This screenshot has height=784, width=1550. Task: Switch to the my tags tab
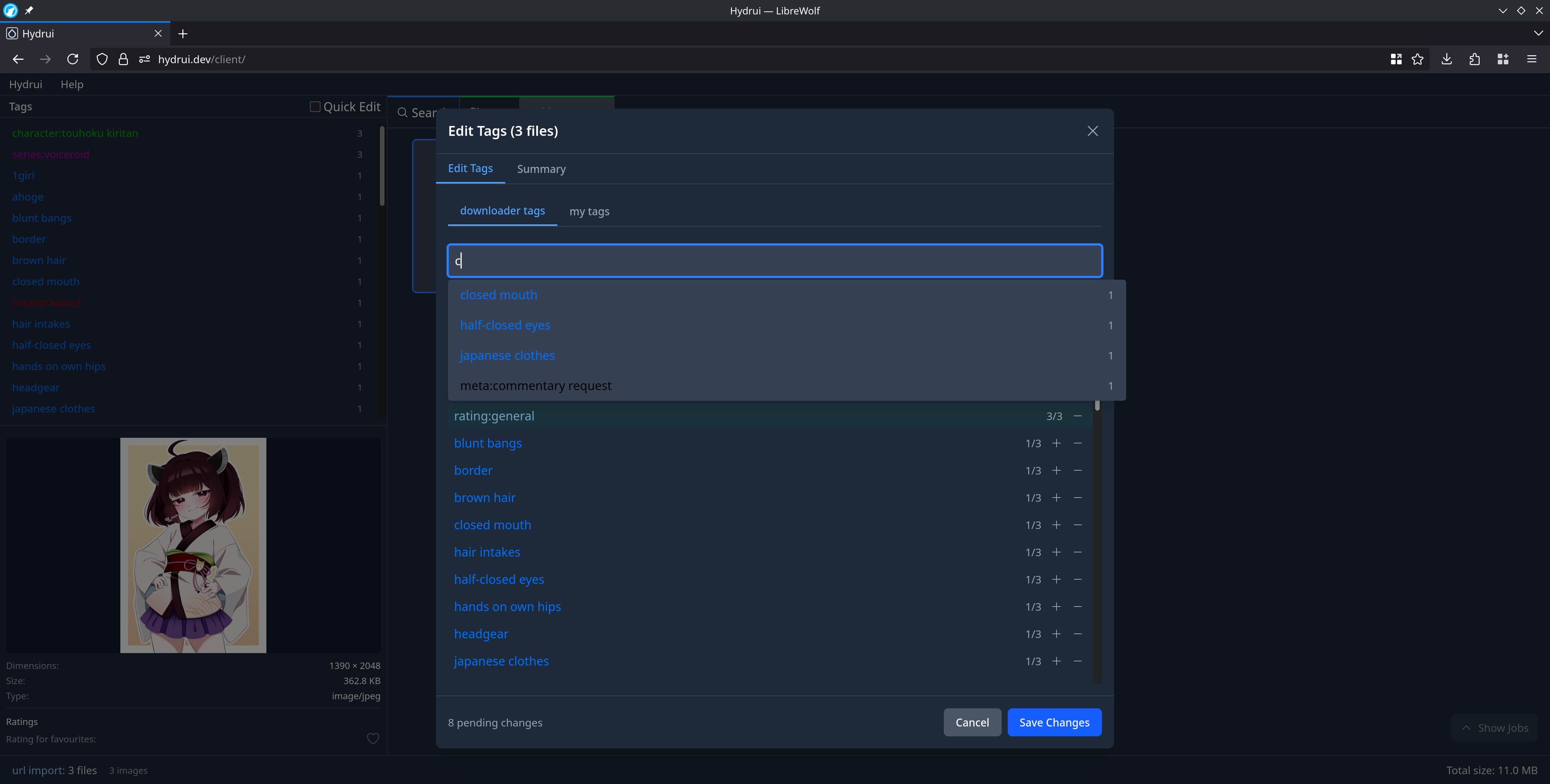tap(589, 212)
